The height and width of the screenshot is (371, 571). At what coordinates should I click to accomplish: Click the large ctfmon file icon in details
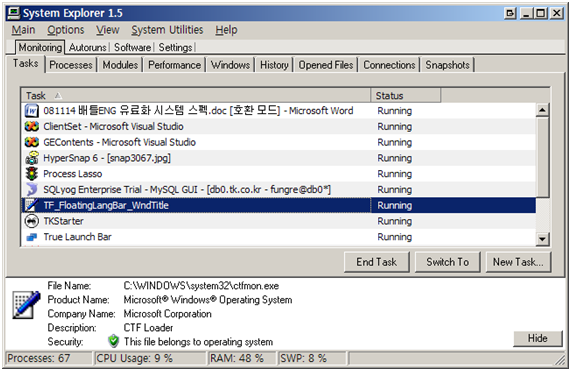pos(26,305)
